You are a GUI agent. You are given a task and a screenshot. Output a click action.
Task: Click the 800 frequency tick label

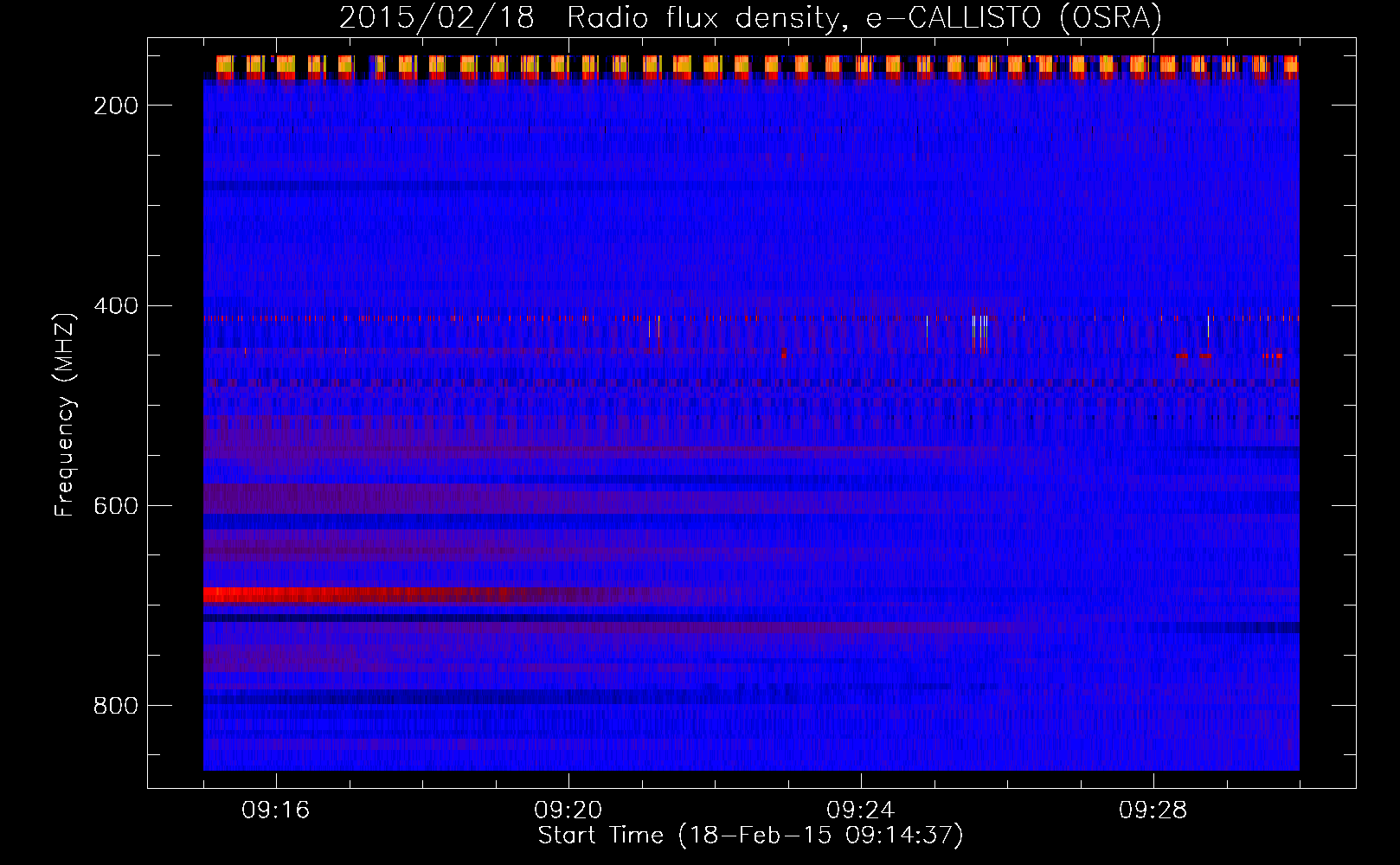coord(116,706)
